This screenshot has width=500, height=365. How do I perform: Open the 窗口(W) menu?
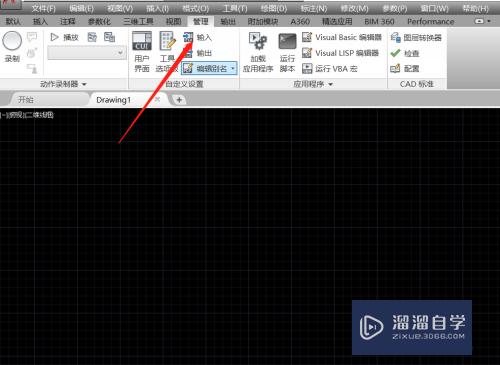[x=434, y=9]
